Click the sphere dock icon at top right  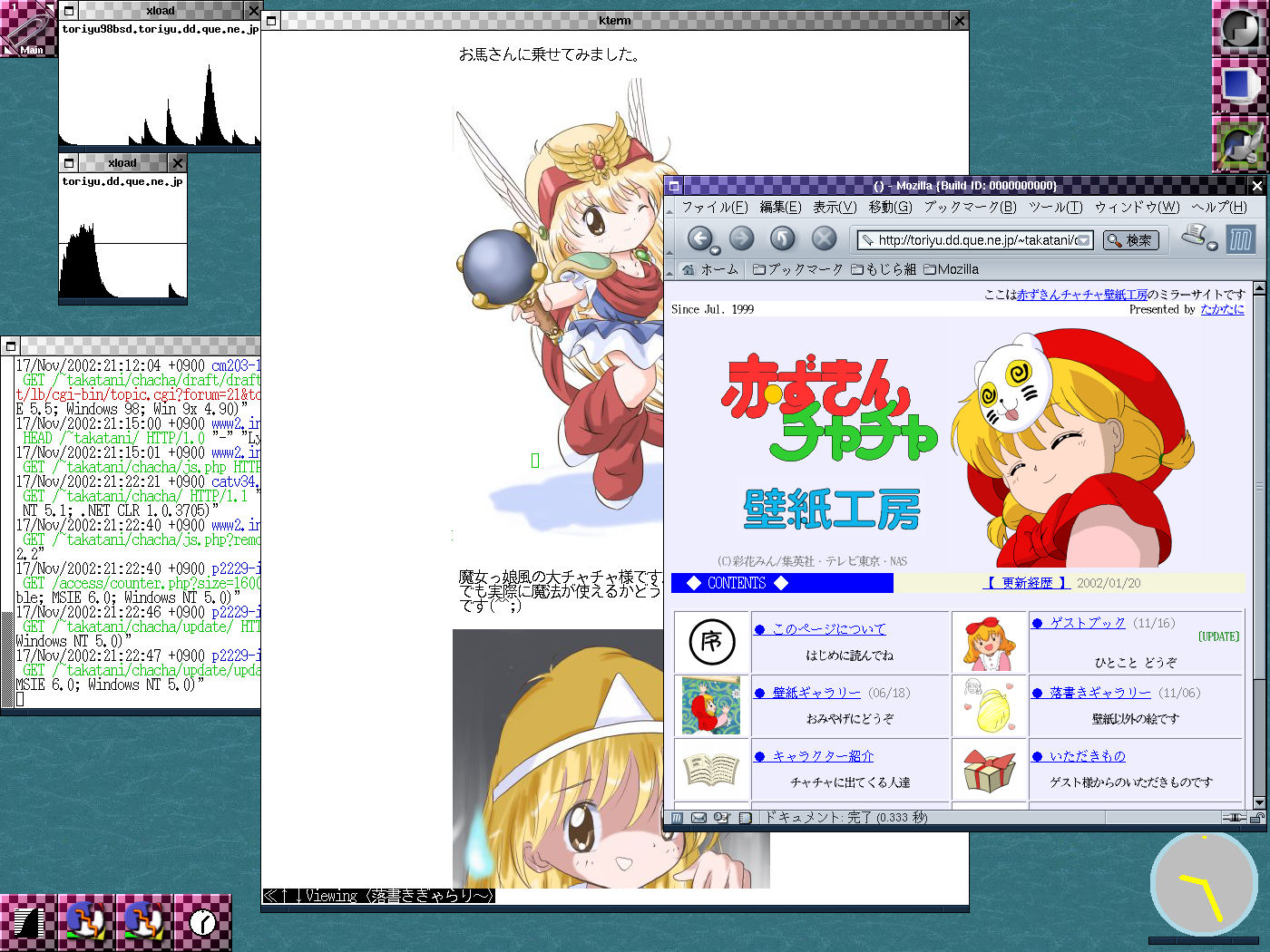pos(1240,29)
